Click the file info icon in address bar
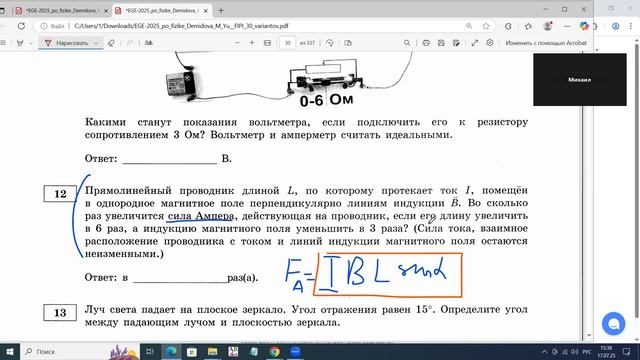Screen dimensions: 640x360 click(44, 26)
